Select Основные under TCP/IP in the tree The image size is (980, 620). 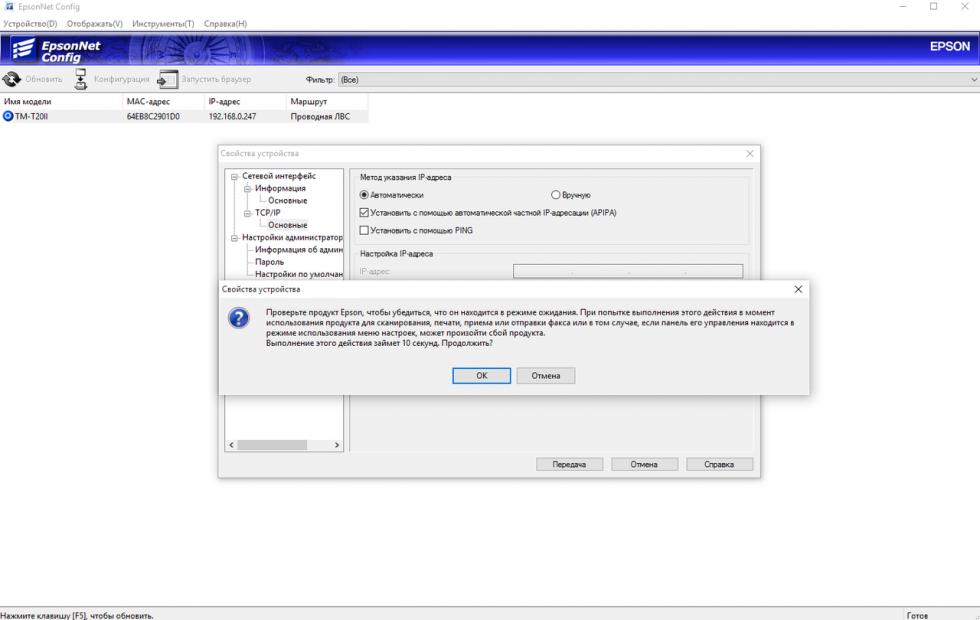point(288,225)
